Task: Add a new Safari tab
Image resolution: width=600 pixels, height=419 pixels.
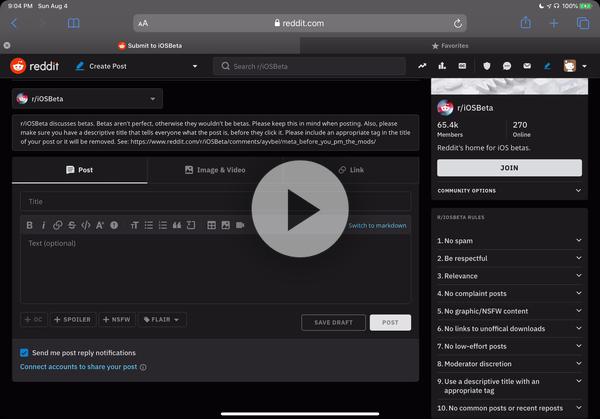Action: click(554, 23)
